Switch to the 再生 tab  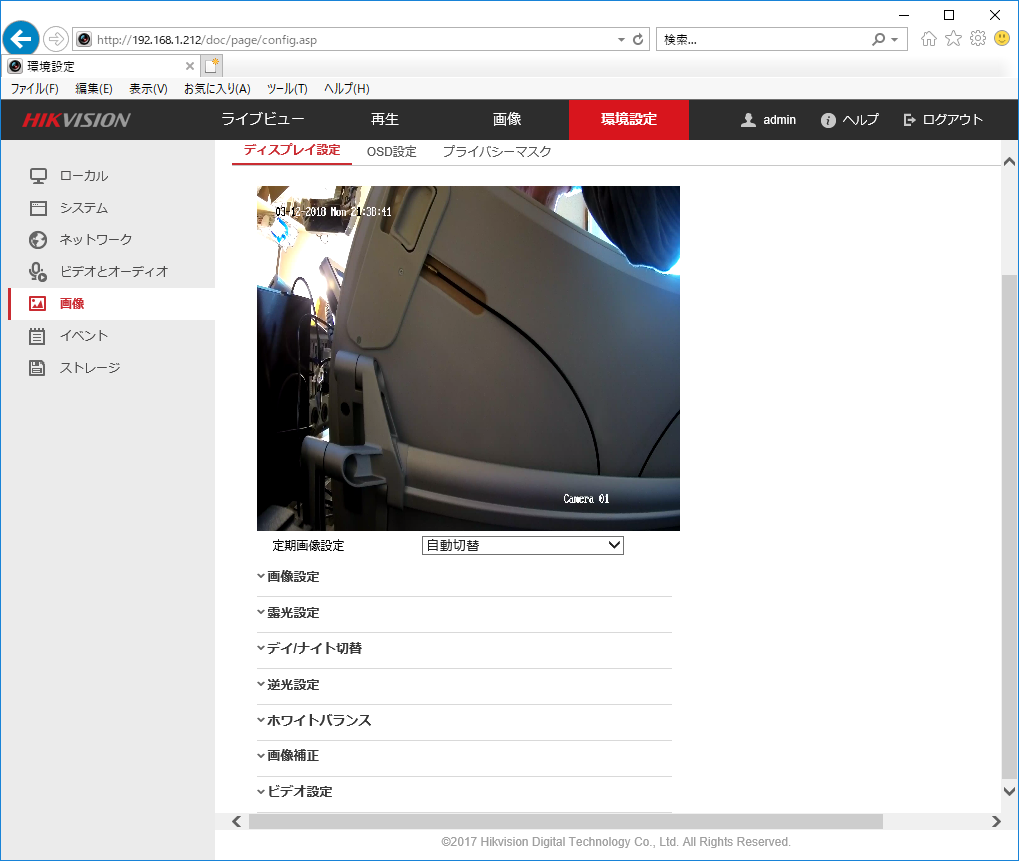[x=385, y=120]
